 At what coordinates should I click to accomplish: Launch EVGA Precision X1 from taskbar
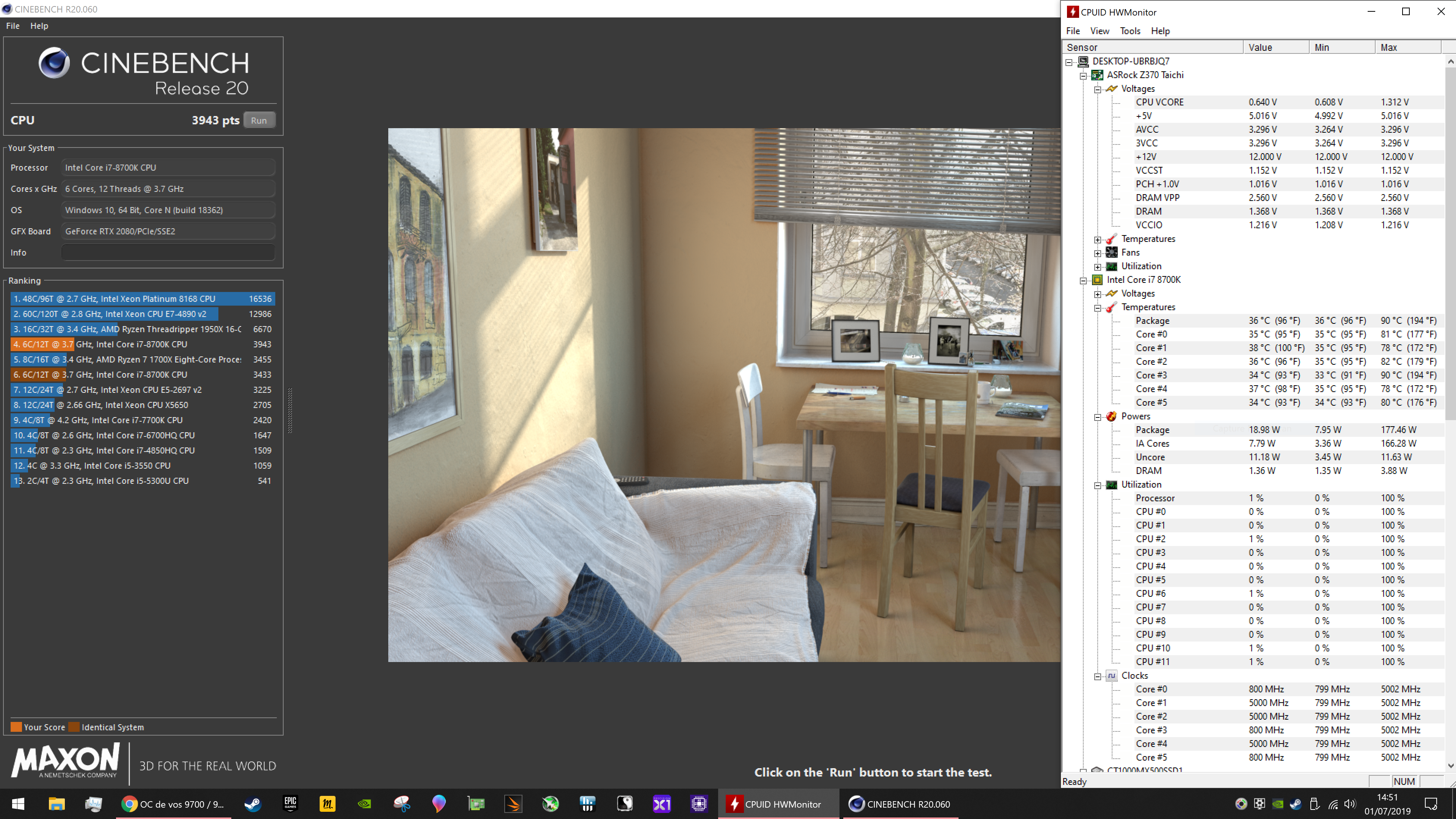pos(661,804)
